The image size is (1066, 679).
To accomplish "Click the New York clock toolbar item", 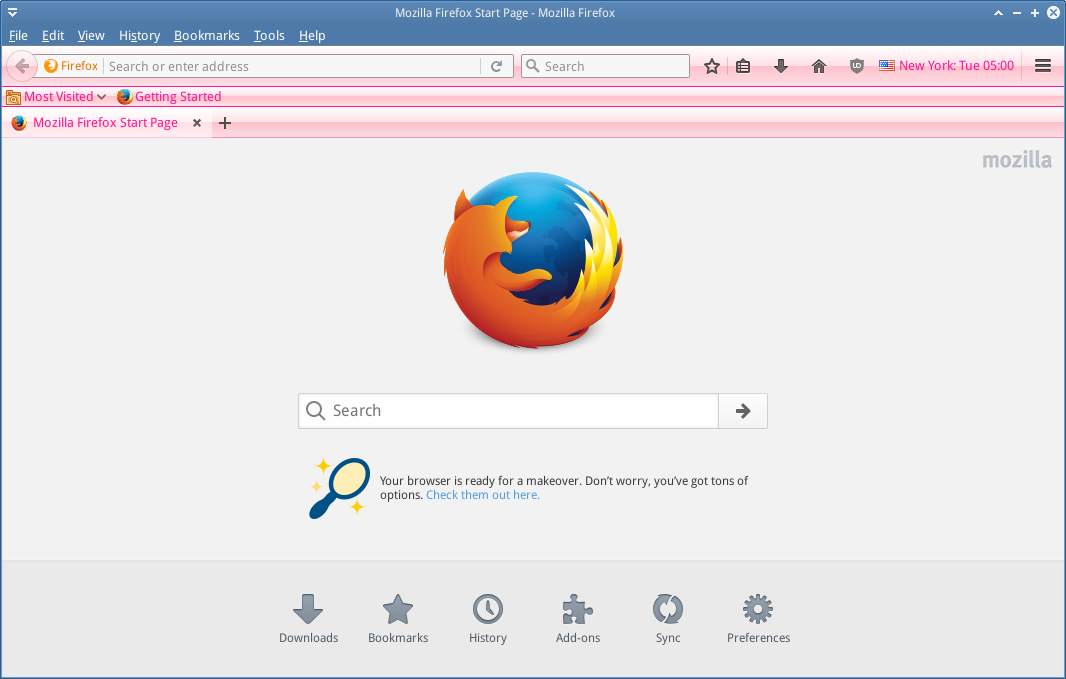I will pos(946,66).
